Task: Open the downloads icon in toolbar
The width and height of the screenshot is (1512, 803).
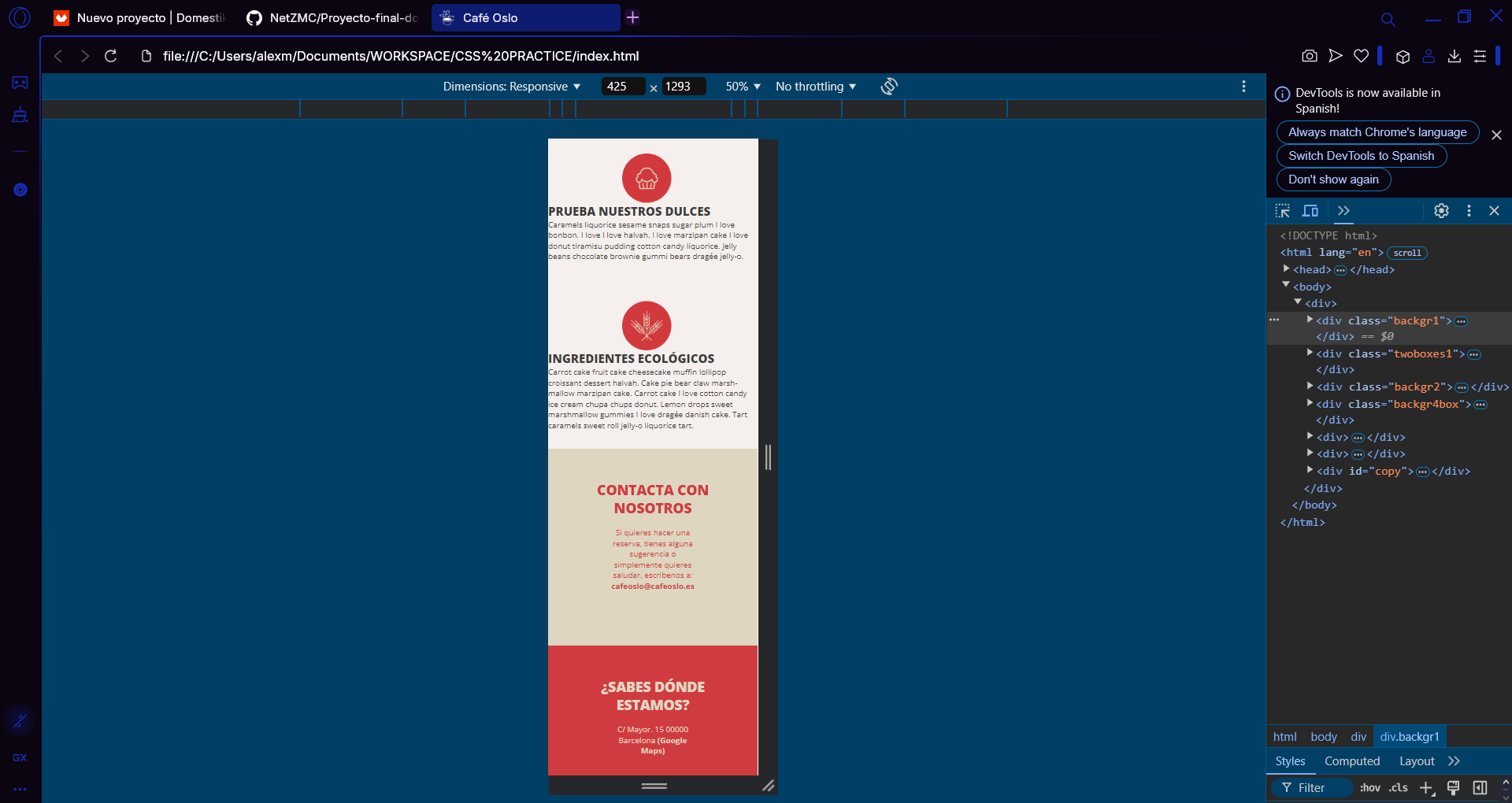Action: tap(1455, 56)
